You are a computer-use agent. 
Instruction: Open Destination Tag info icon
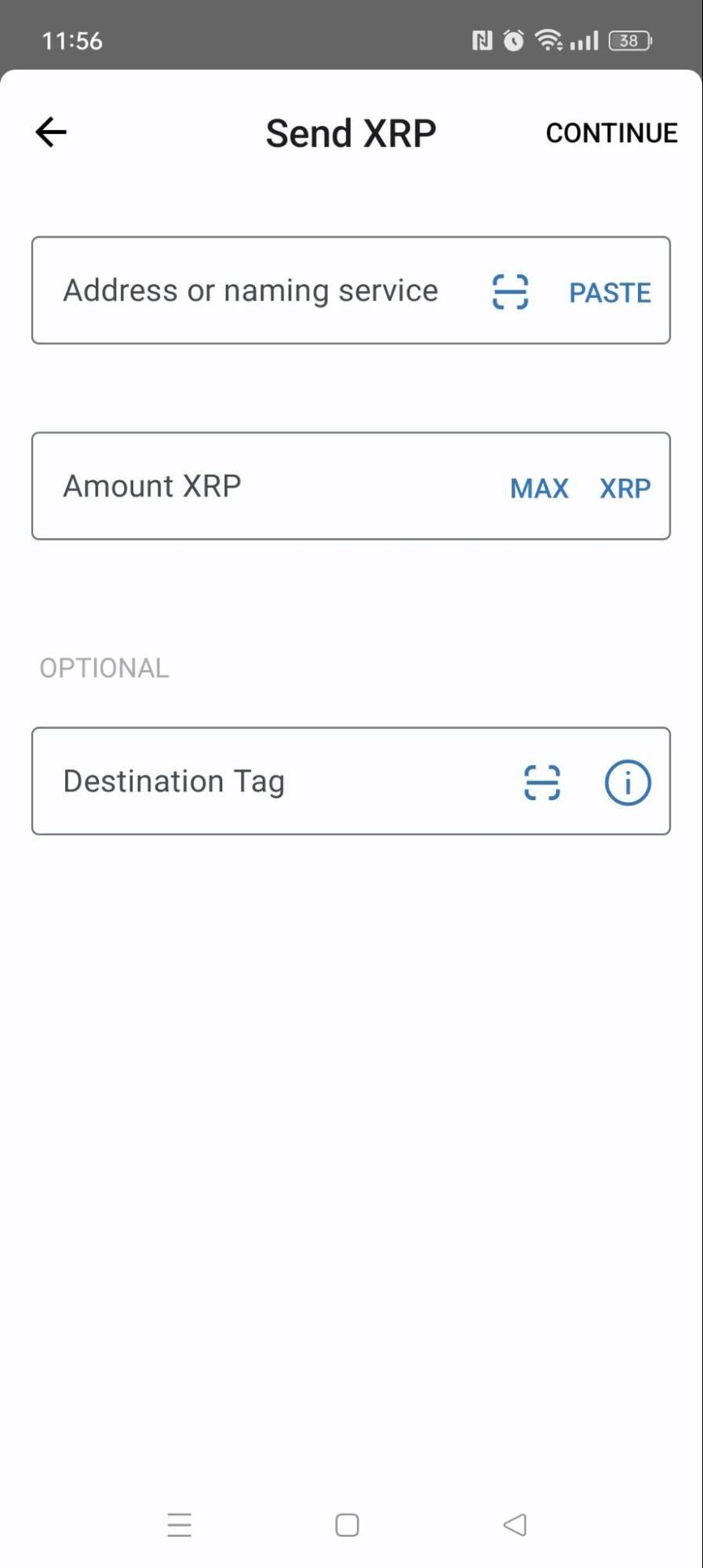point(628,782)
